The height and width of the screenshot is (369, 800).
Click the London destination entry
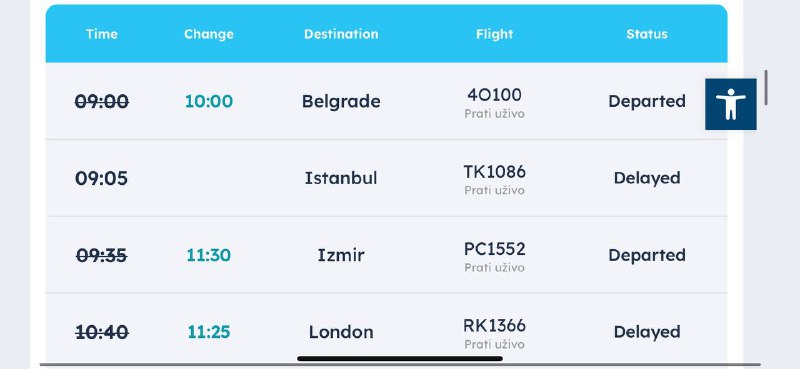(x=341, y=332)
